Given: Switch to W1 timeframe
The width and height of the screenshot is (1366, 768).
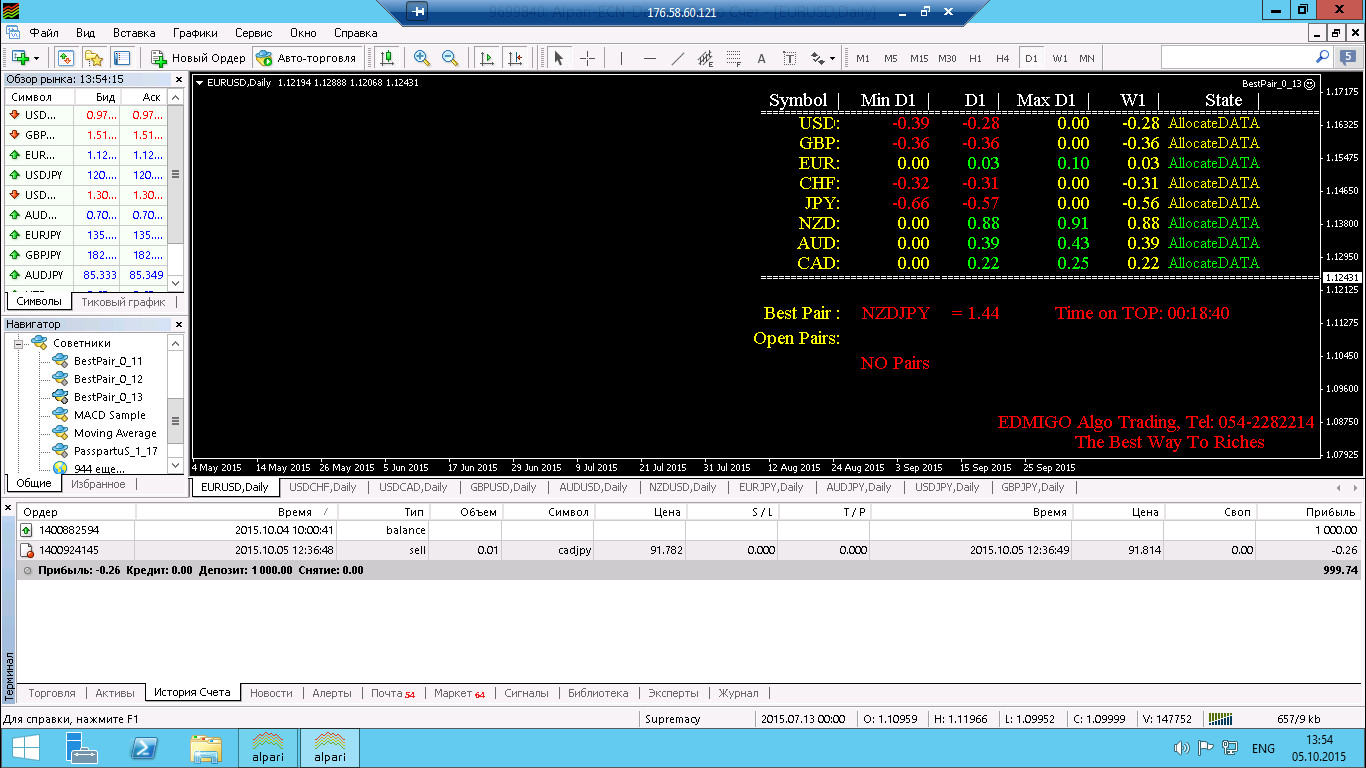Looking at the screenshot, I should coord(1059,58).
